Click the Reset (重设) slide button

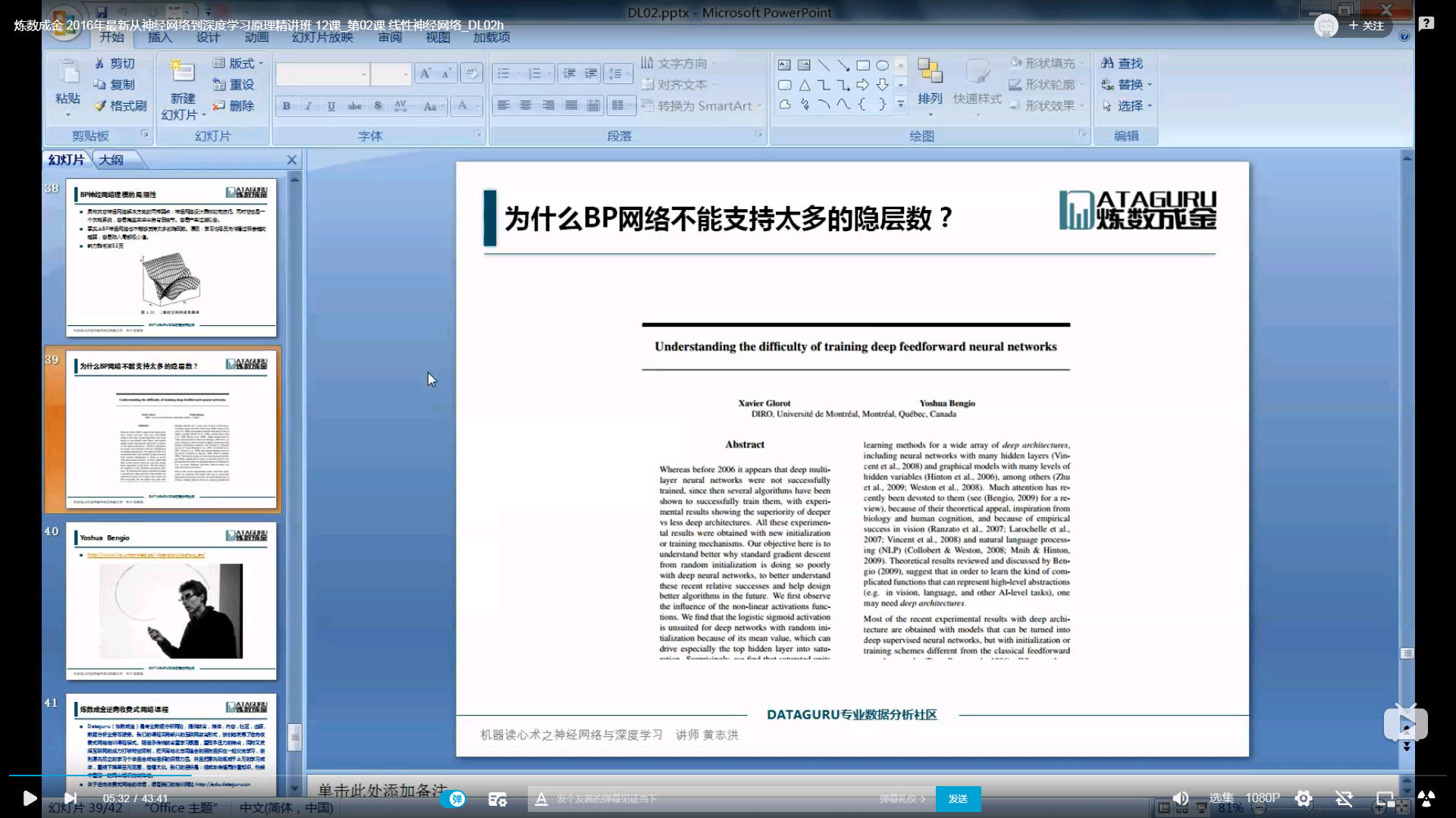tap(234, 85)
